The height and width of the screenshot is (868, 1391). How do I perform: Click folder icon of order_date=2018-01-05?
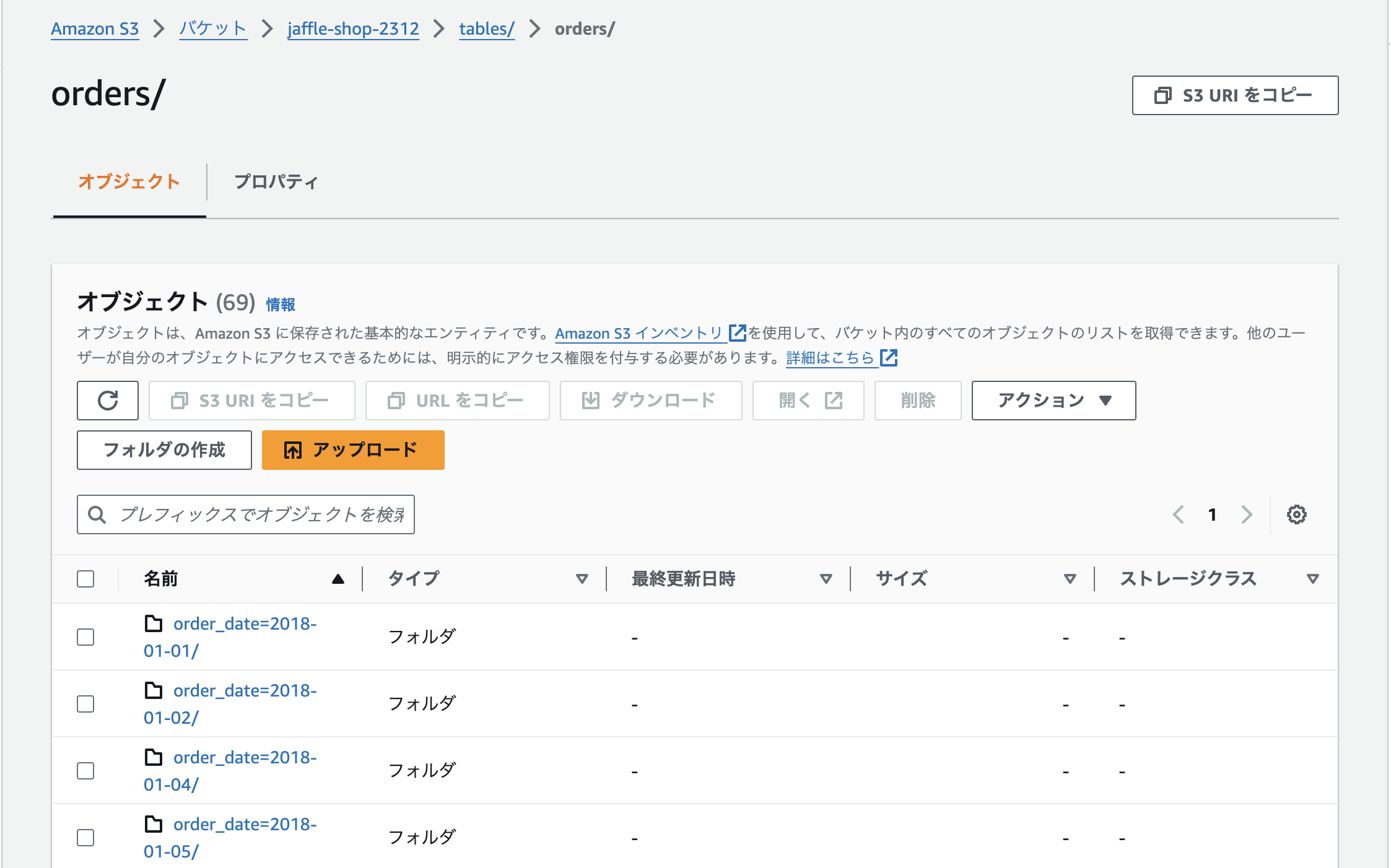click(154, 823)
